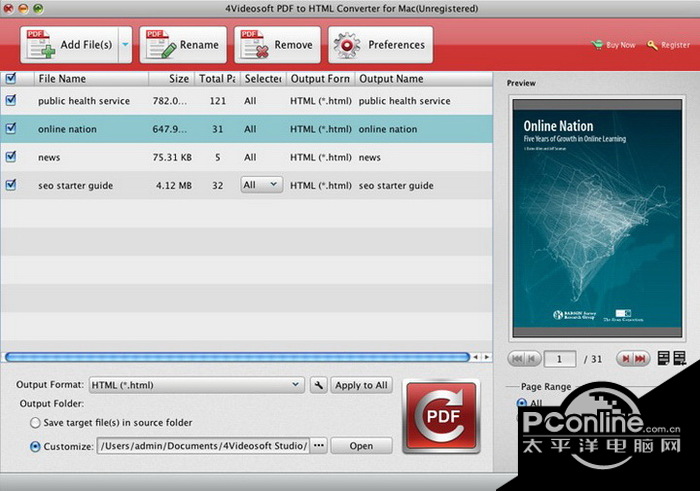Select the seo starter guide file name
This screenshot has height=491, width=700.
tap(75, 186)
